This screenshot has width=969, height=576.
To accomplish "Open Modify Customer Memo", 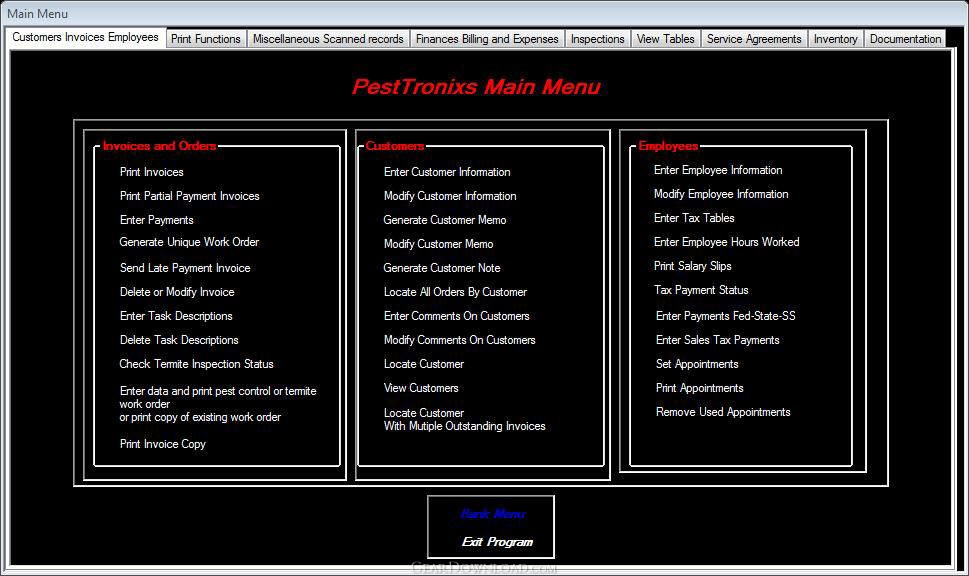I will [438, 244].
